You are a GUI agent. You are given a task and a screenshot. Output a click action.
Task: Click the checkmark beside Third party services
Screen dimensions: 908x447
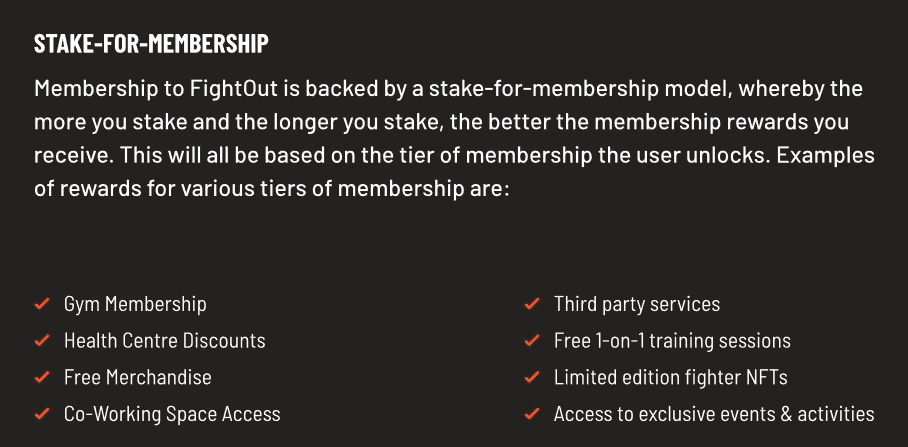click(532, 304)
